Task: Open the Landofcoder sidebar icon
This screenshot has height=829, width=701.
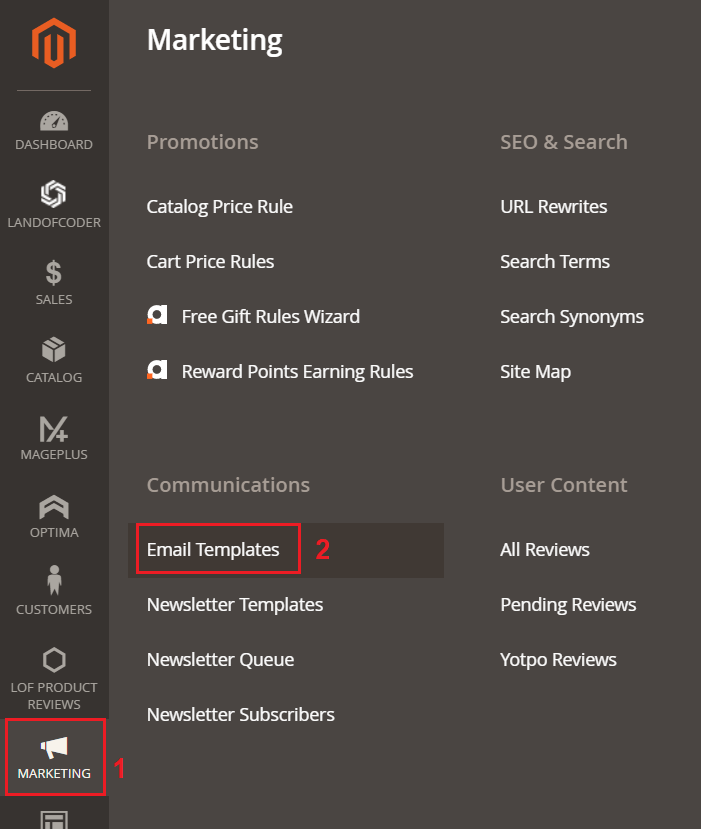Action: pyautogui.click(x=54, y=194)
